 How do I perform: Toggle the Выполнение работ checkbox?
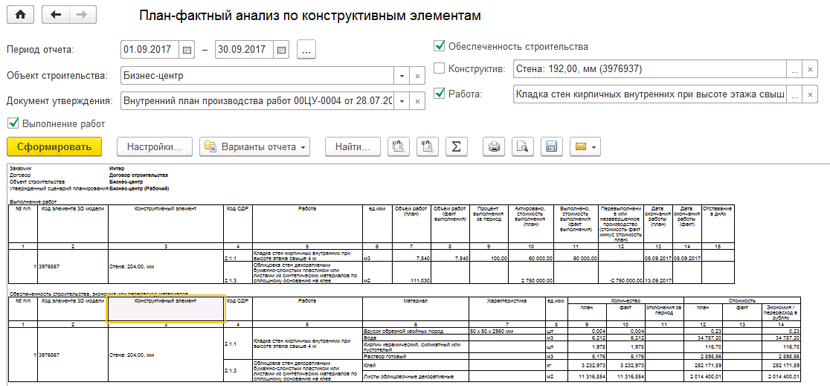click(12, 123)
